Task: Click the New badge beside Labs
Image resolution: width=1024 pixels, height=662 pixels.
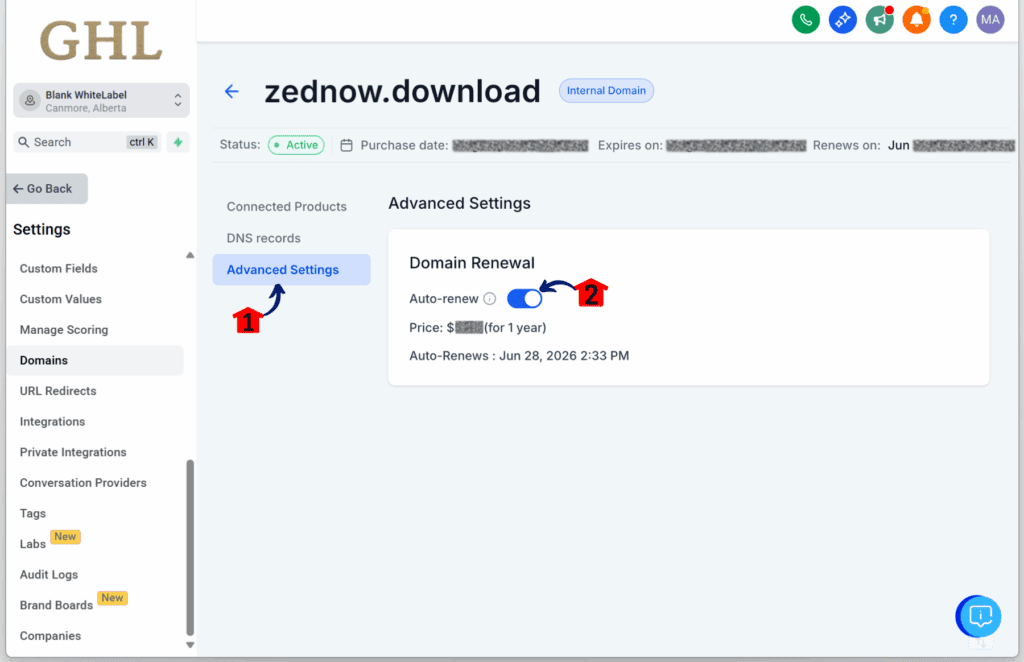Action: point(65,537)
